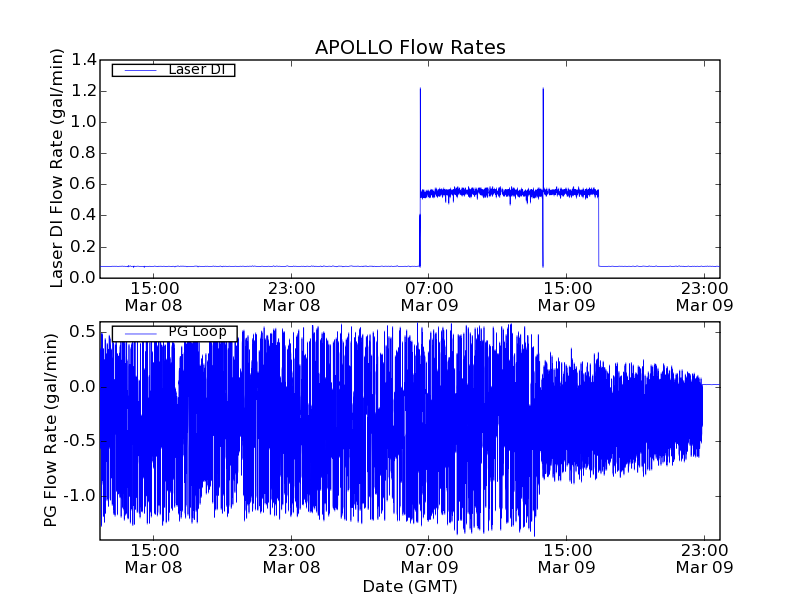The image size is (800, 600).
Task: Click the 0.6 tick on the Laser DI axis
Action: 83,184
